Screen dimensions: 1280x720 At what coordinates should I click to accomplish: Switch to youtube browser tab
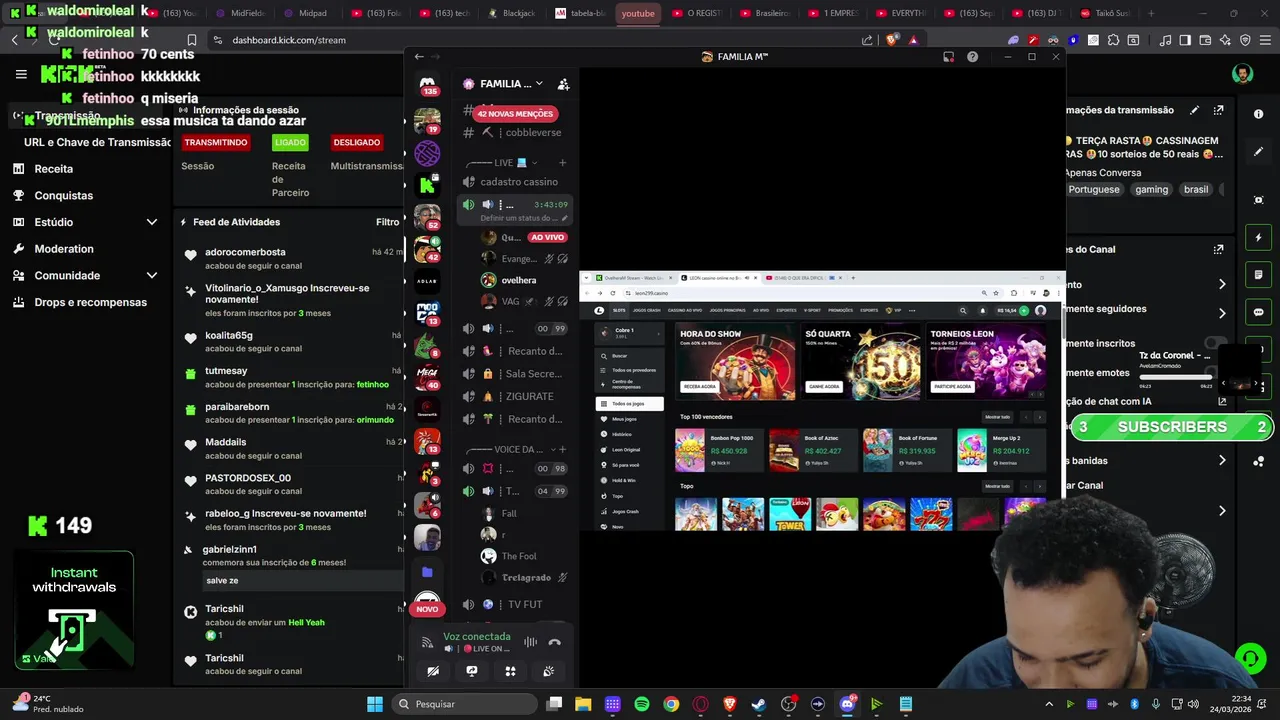(x=638, y=13)
